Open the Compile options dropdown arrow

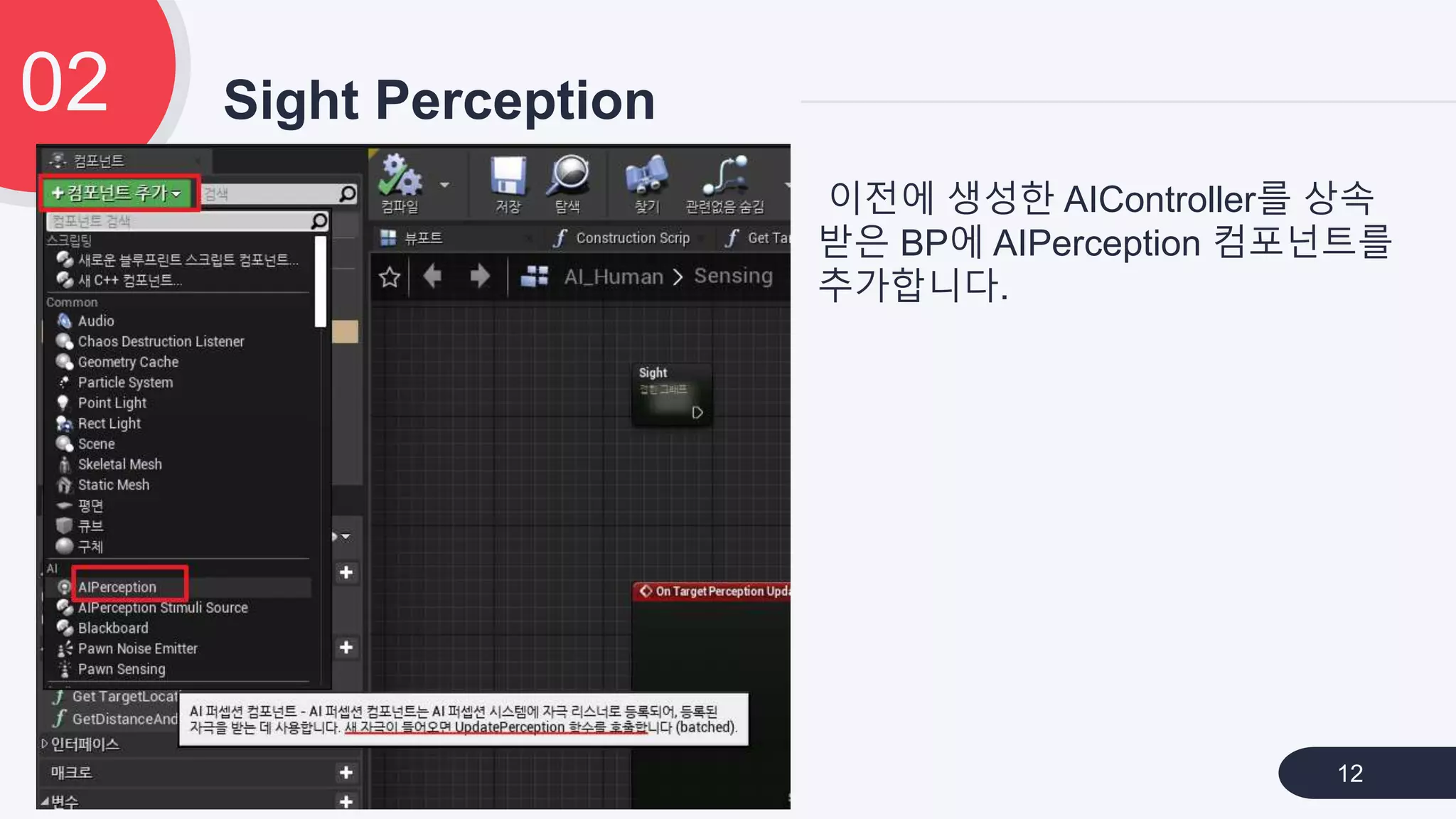coord(445,185)
